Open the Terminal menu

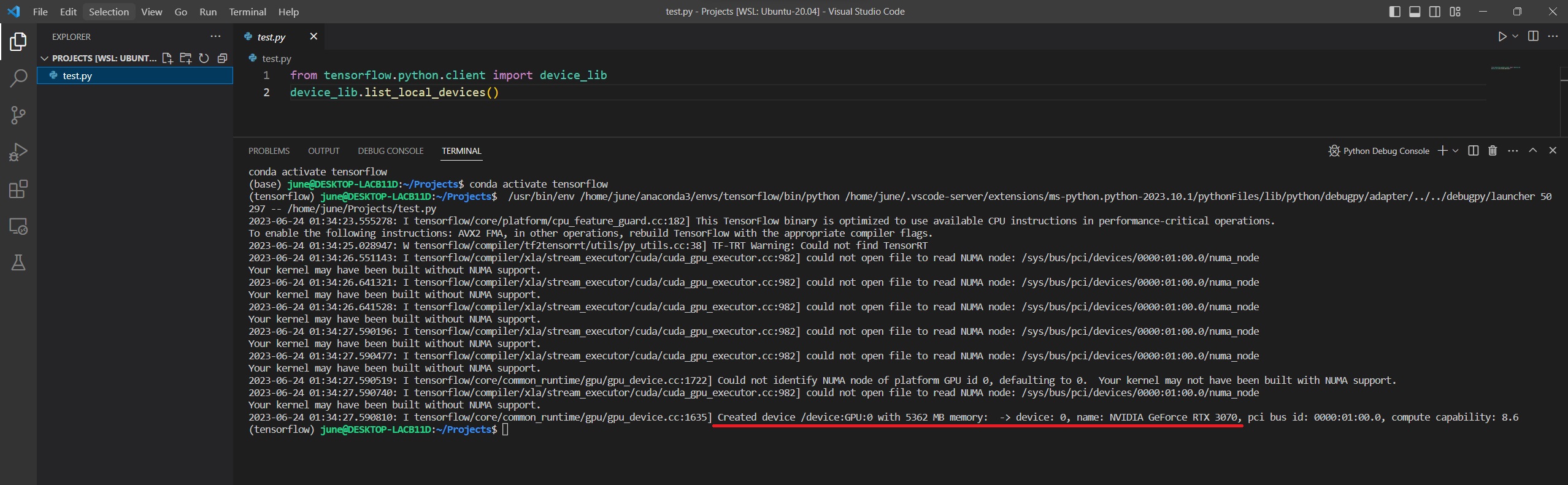coord(247,12)
